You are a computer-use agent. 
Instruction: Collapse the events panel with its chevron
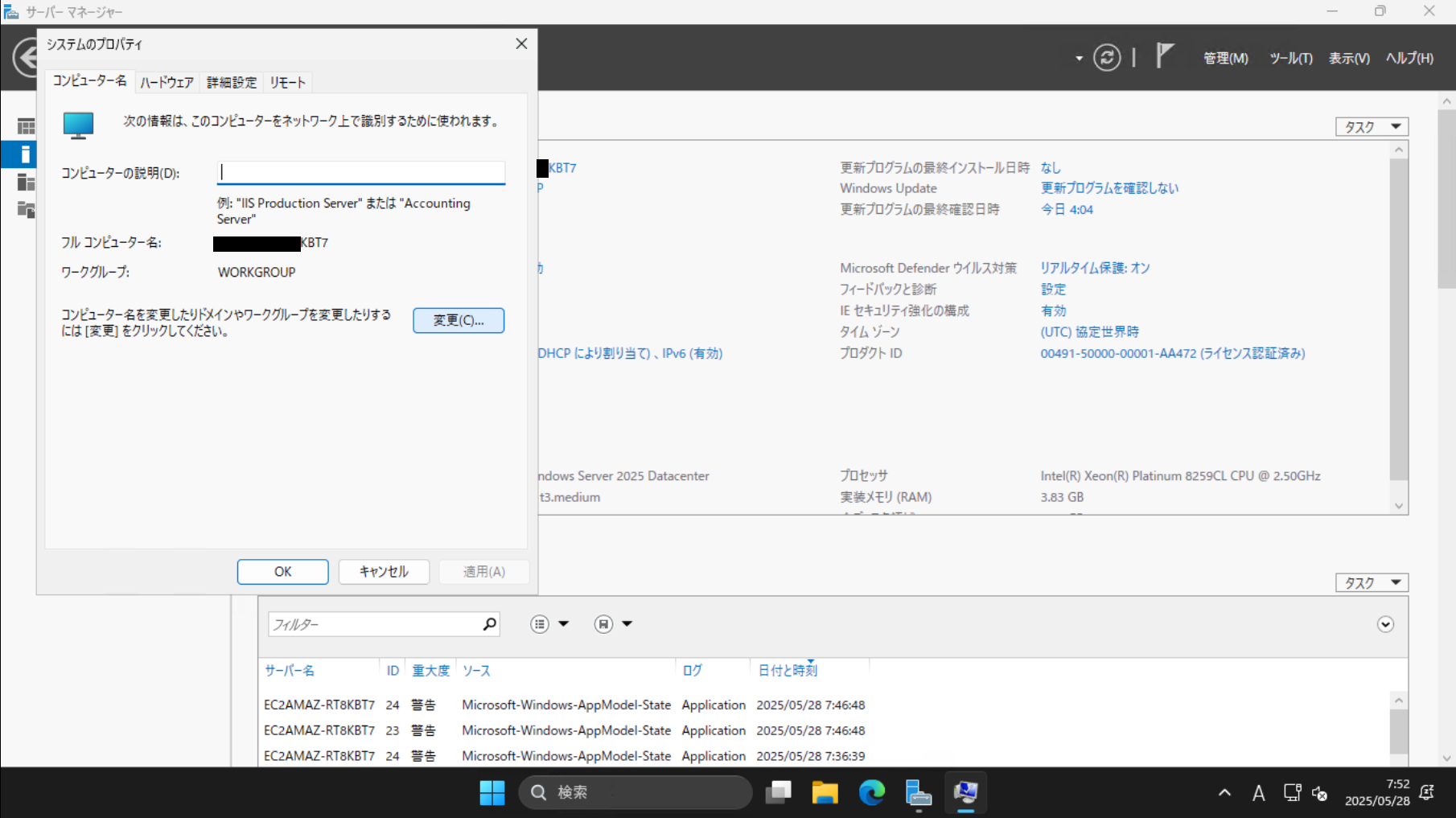(1385, 624)
